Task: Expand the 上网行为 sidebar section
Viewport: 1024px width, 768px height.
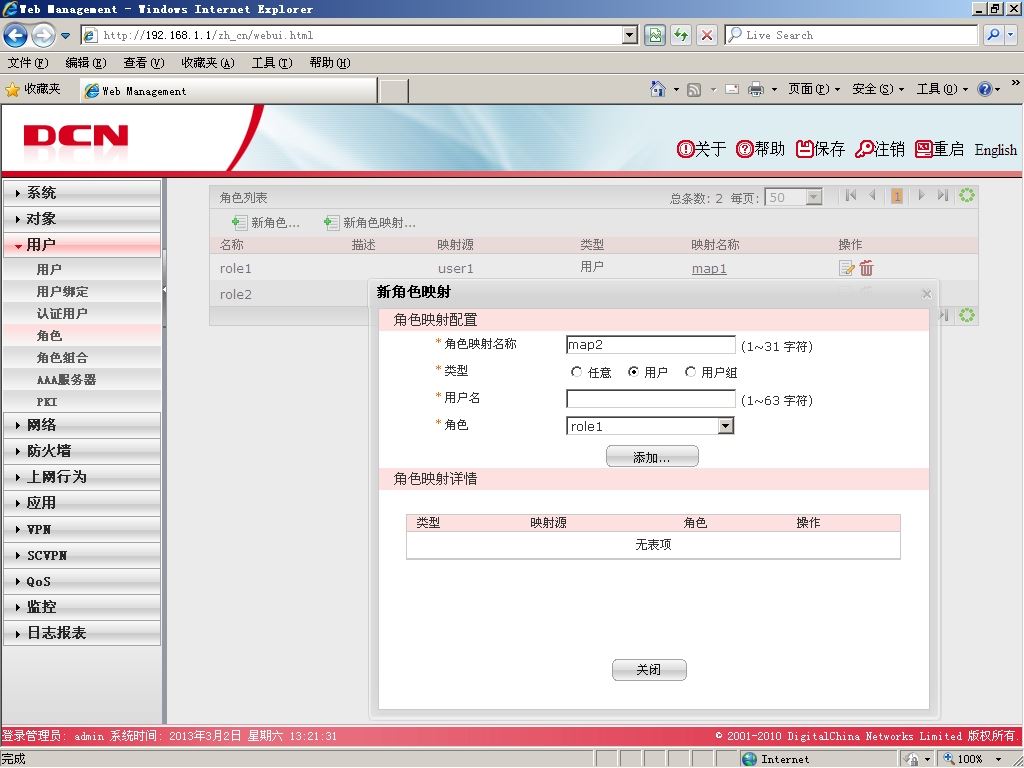Action: (82, 477)
